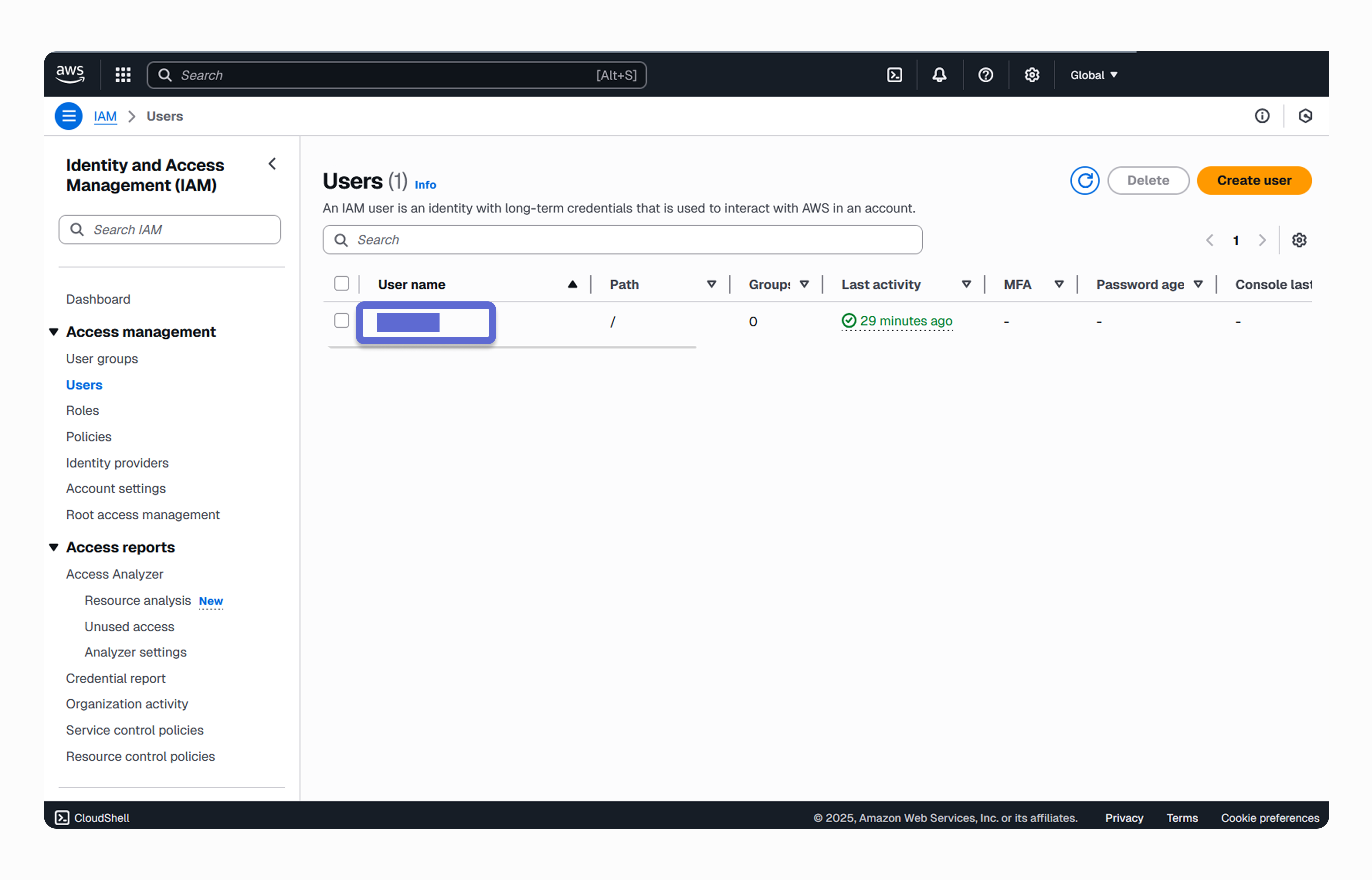
Task: Open Dashboard in sidebar
Action: [x=98, y=299]
